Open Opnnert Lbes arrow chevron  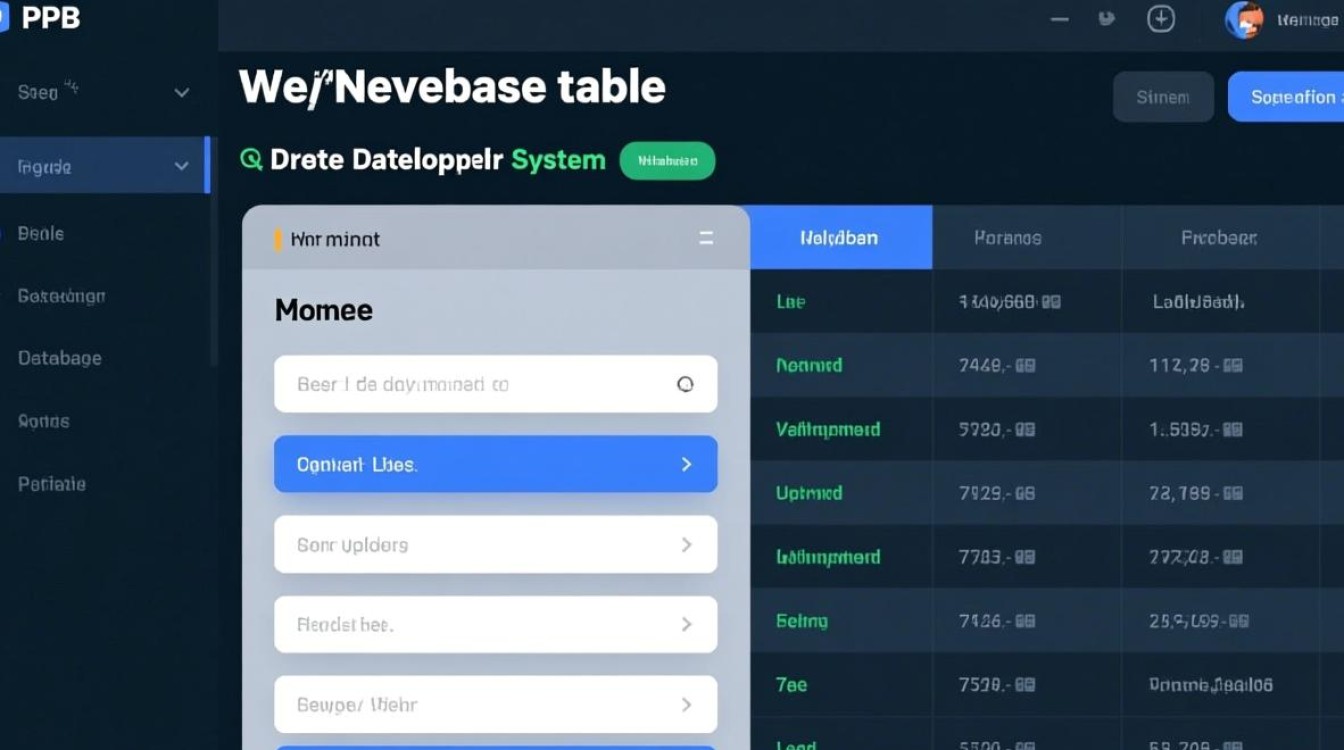686,464
